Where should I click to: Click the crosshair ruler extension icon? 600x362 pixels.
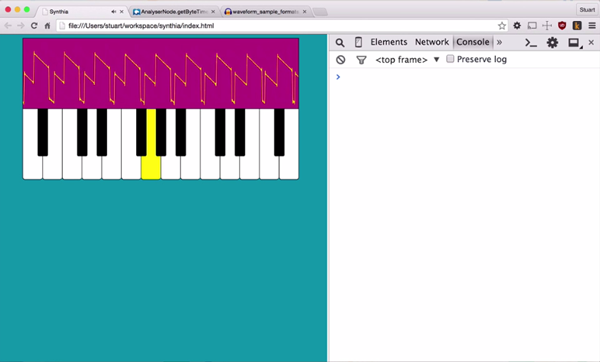tap(547, 26)
